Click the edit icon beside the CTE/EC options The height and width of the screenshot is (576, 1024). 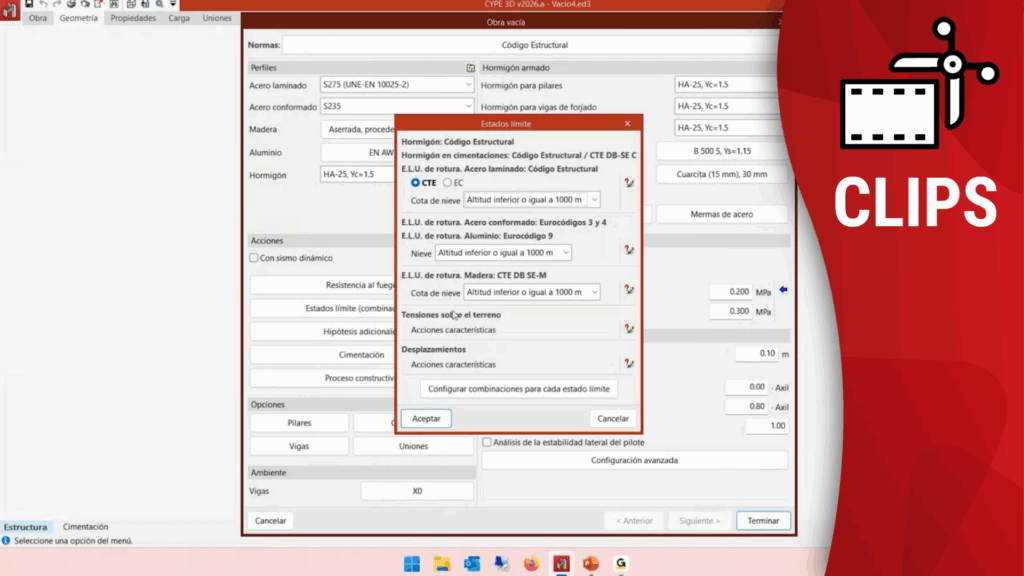tap(629, 183)
